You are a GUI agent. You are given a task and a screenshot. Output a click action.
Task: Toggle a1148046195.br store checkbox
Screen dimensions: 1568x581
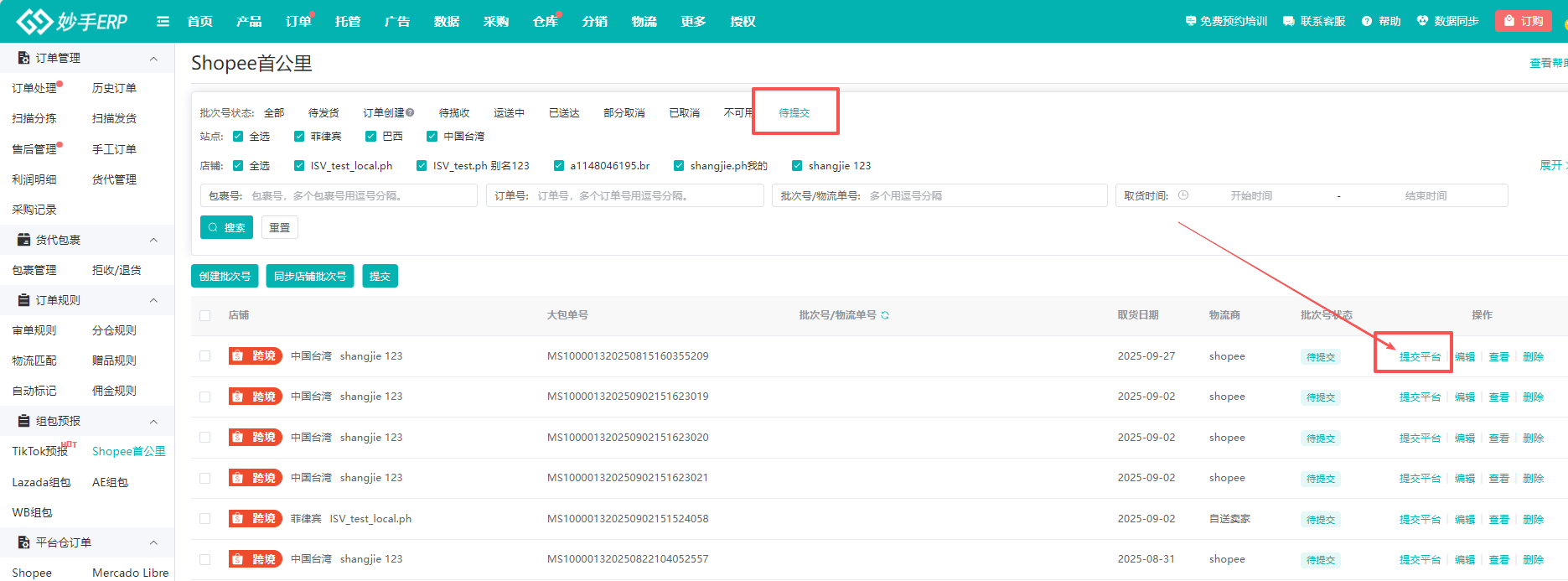[x=559, y=165]
